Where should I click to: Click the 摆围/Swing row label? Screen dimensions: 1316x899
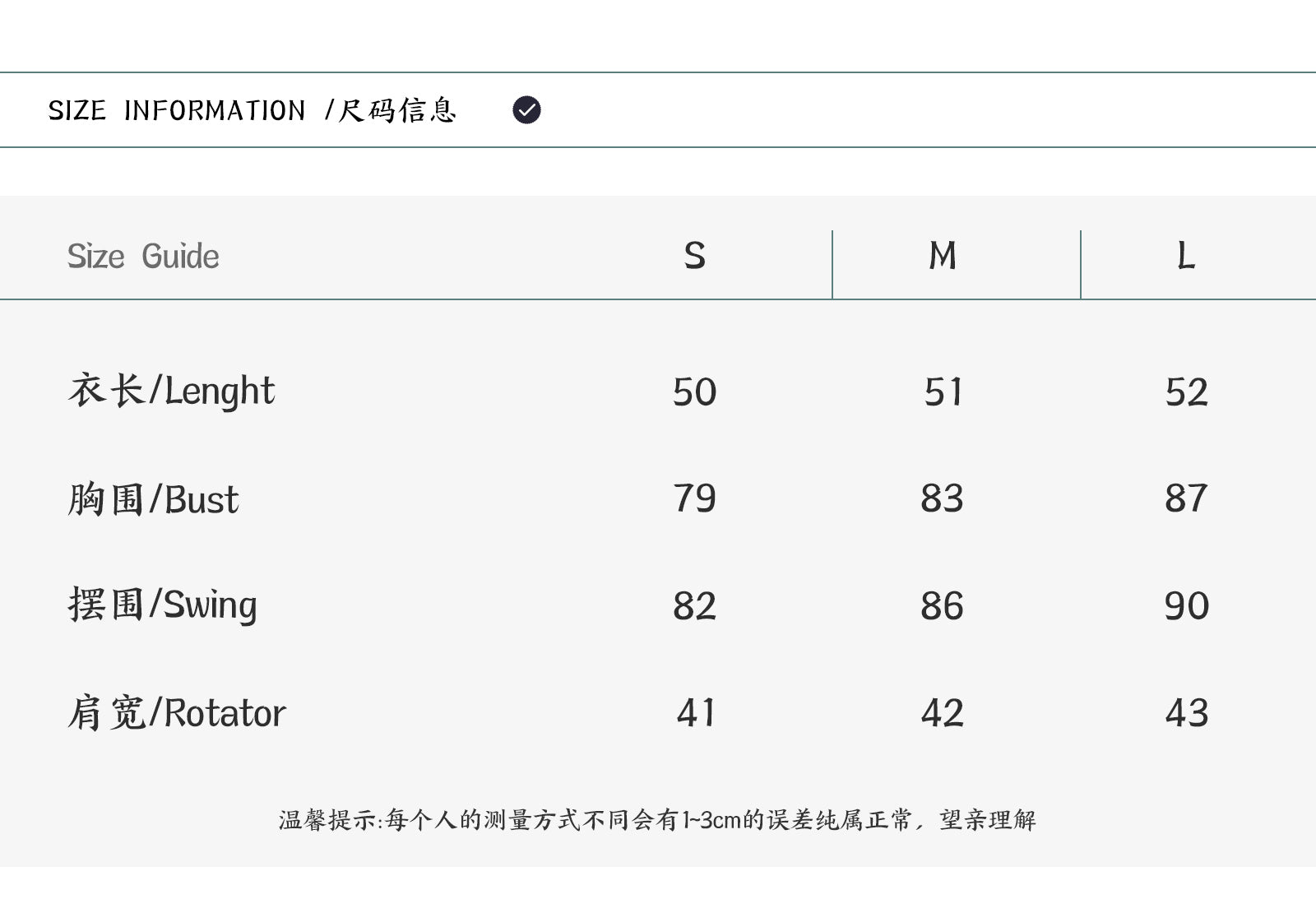coord(162,605)
